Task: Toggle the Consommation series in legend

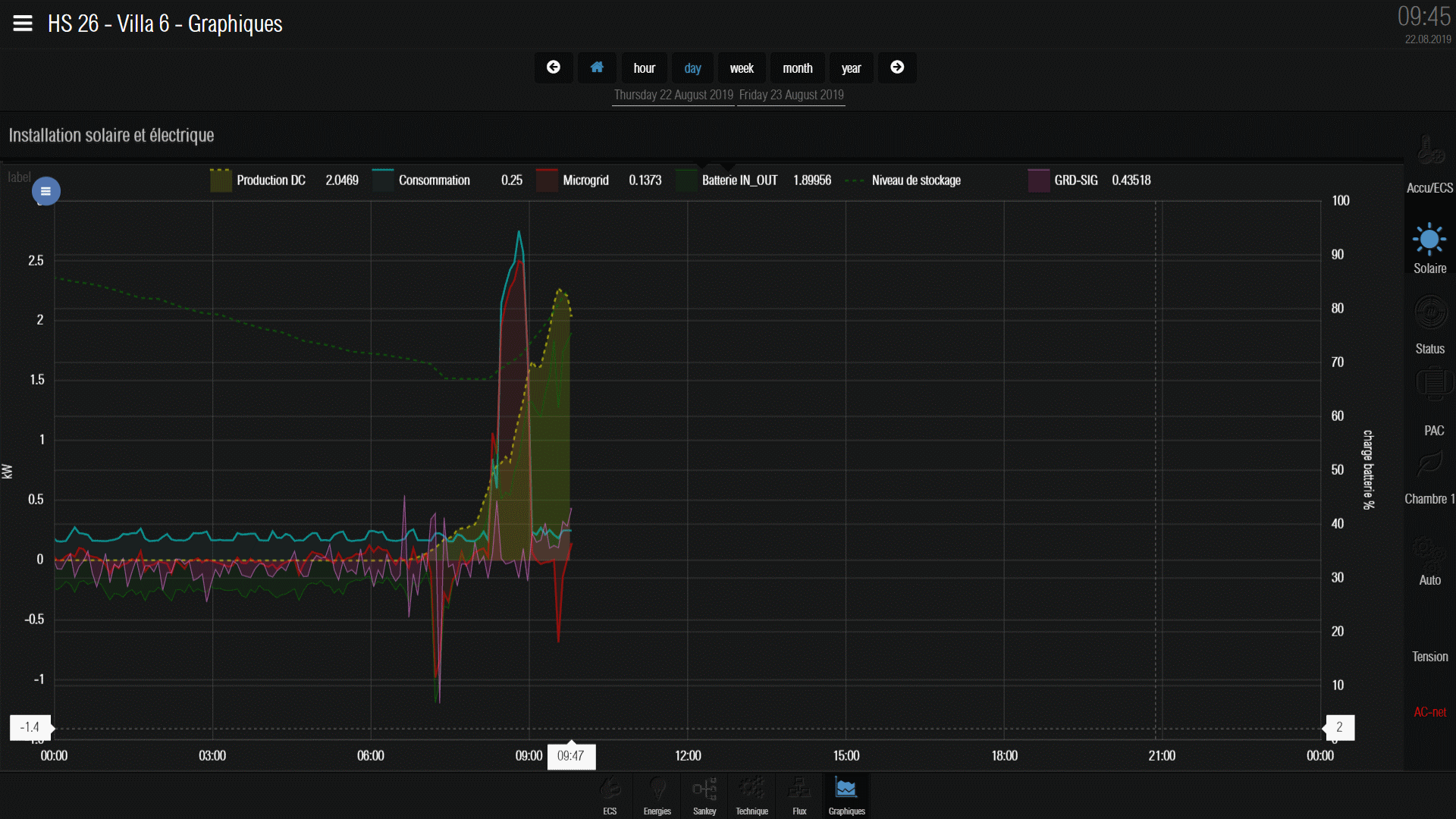Action: pyautogui.click(x=435, y=180)
